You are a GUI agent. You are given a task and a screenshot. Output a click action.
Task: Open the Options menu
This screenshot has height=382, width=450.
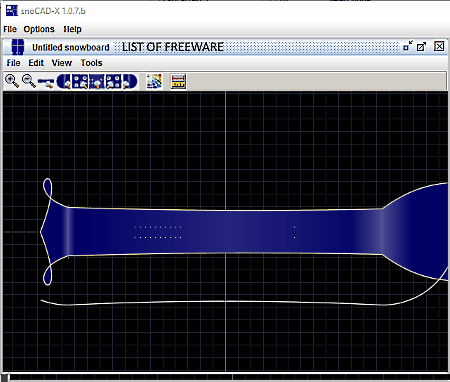[x=39, y=29]
